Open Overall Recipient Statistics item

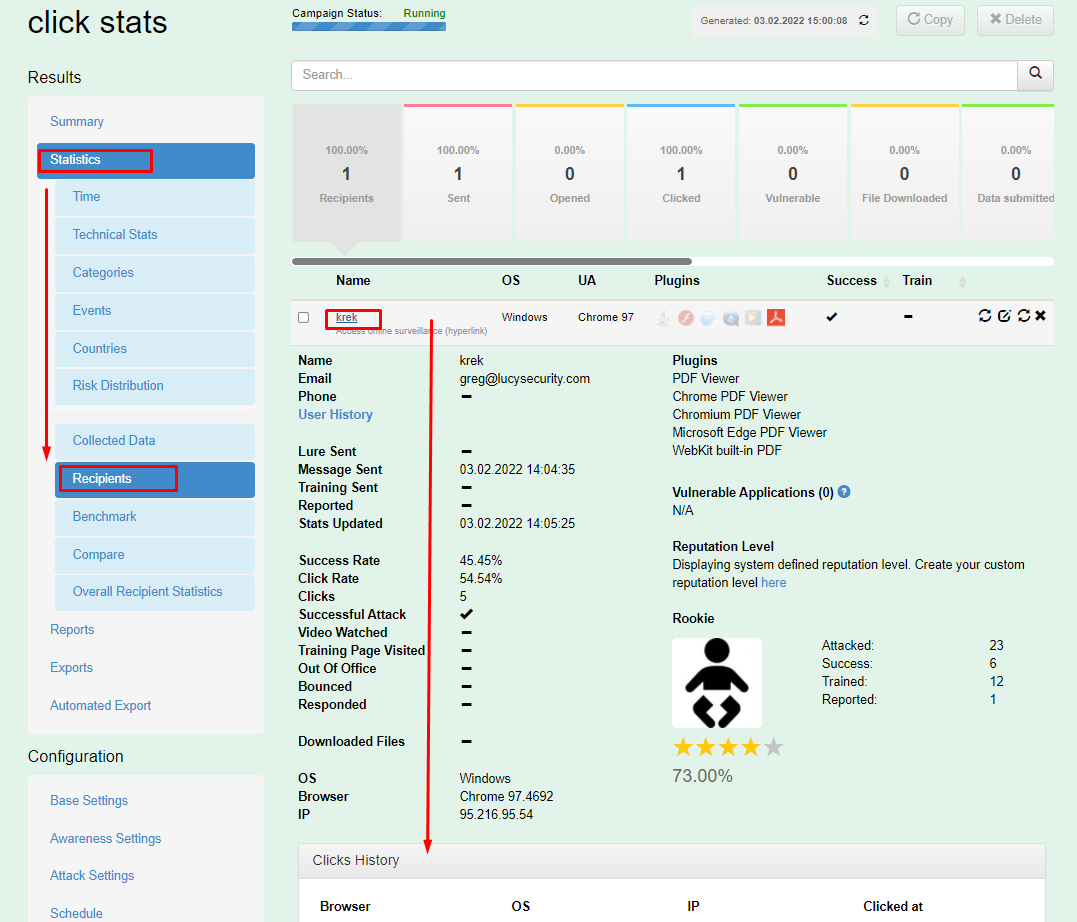tap(155, 592)
